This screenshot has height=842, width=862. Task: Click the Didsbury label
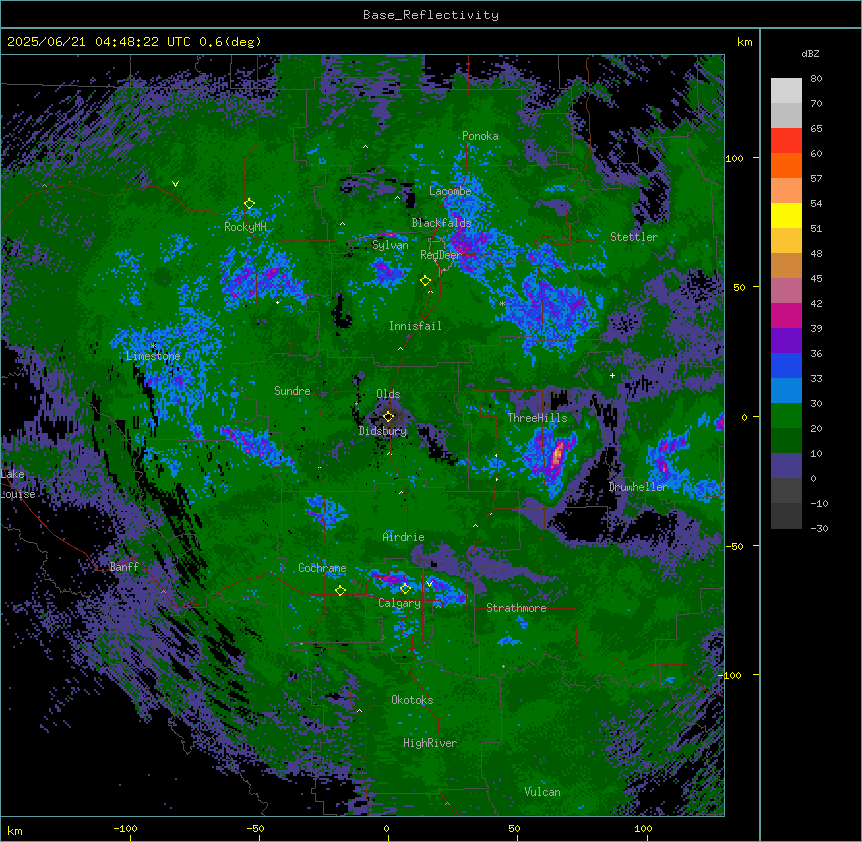[383, 431]
